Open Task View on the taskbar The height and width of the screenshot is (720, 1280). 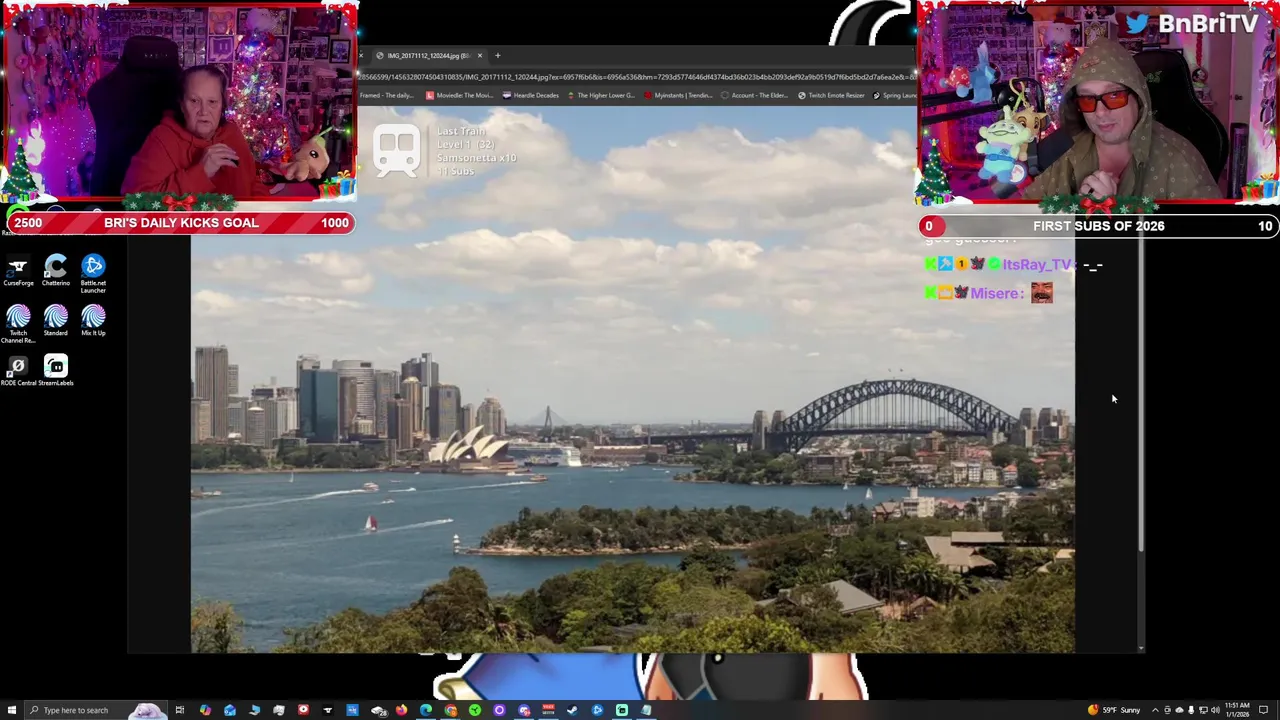tap(180, 710)
